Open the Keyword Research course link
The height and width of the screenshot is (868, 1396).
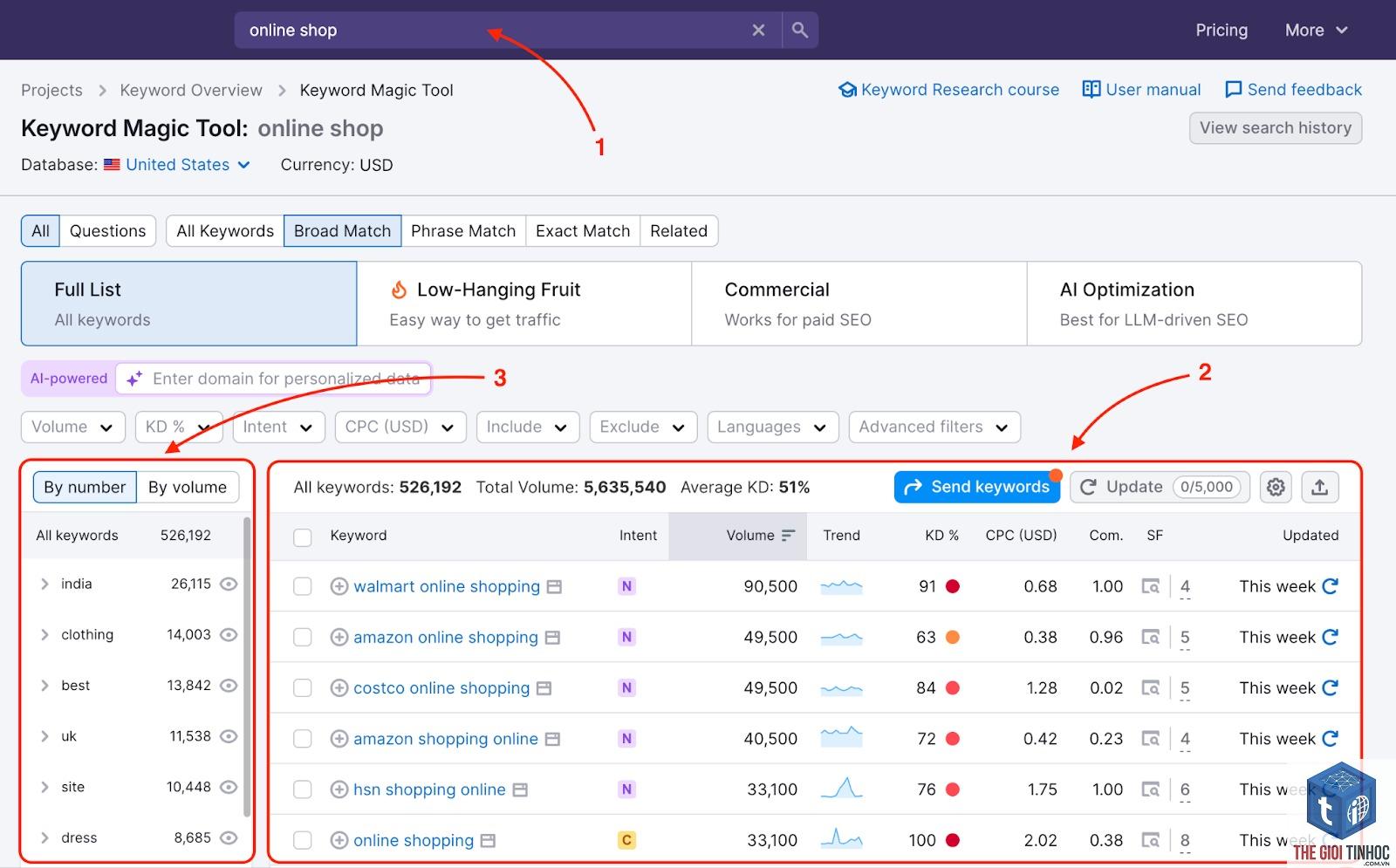click(948, 90)
